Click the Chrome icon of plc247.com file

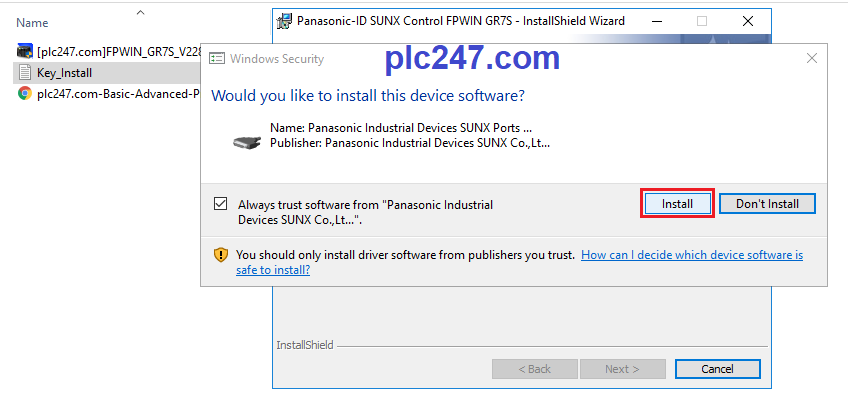point(24,94)
